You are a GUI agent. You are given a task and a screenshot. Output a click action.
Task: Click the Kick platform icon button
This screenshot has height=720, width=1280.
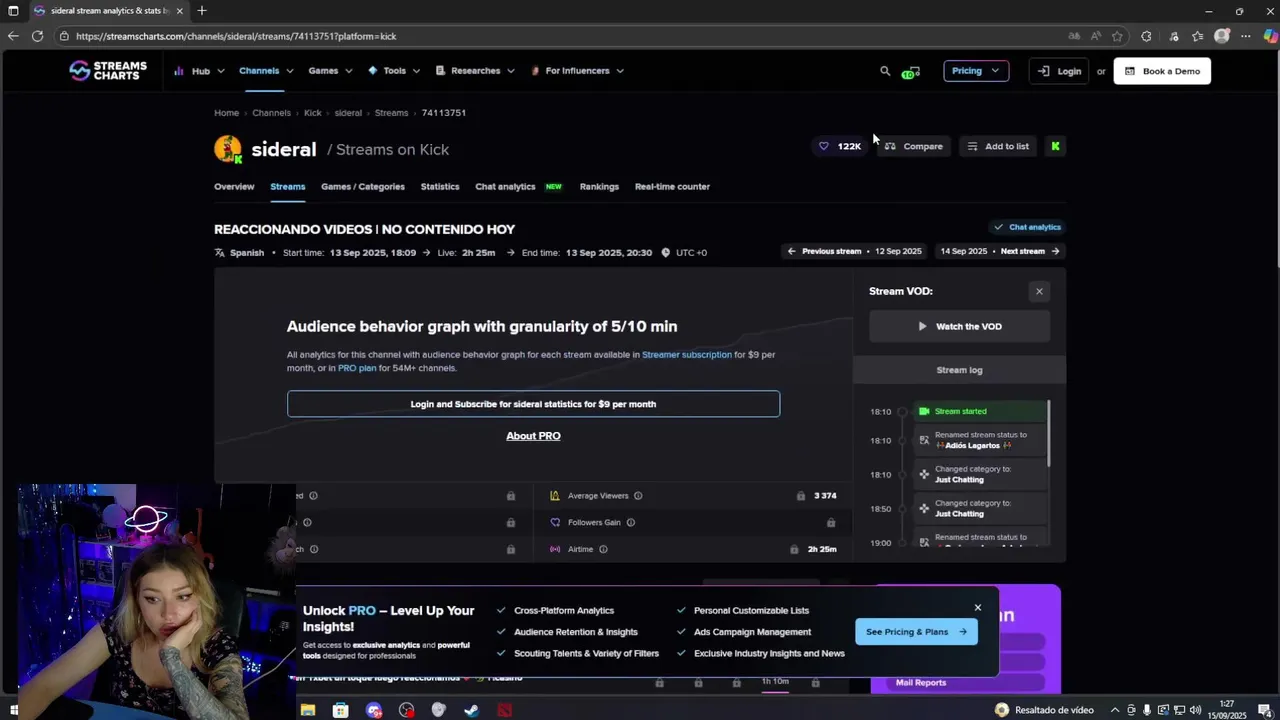tap(1055, 146)
